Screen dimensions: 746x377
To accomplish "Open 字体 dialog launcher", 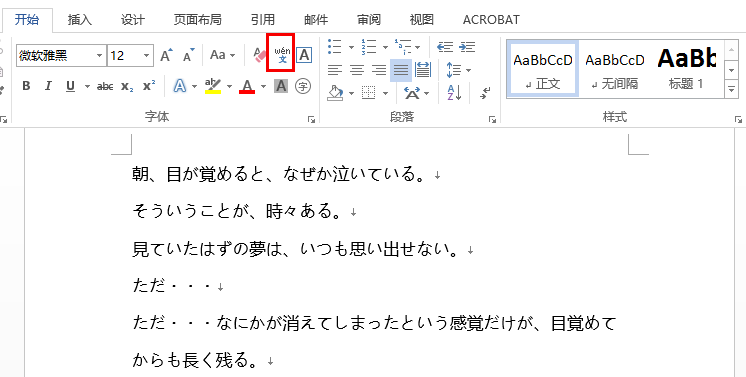I will point(312,119).
